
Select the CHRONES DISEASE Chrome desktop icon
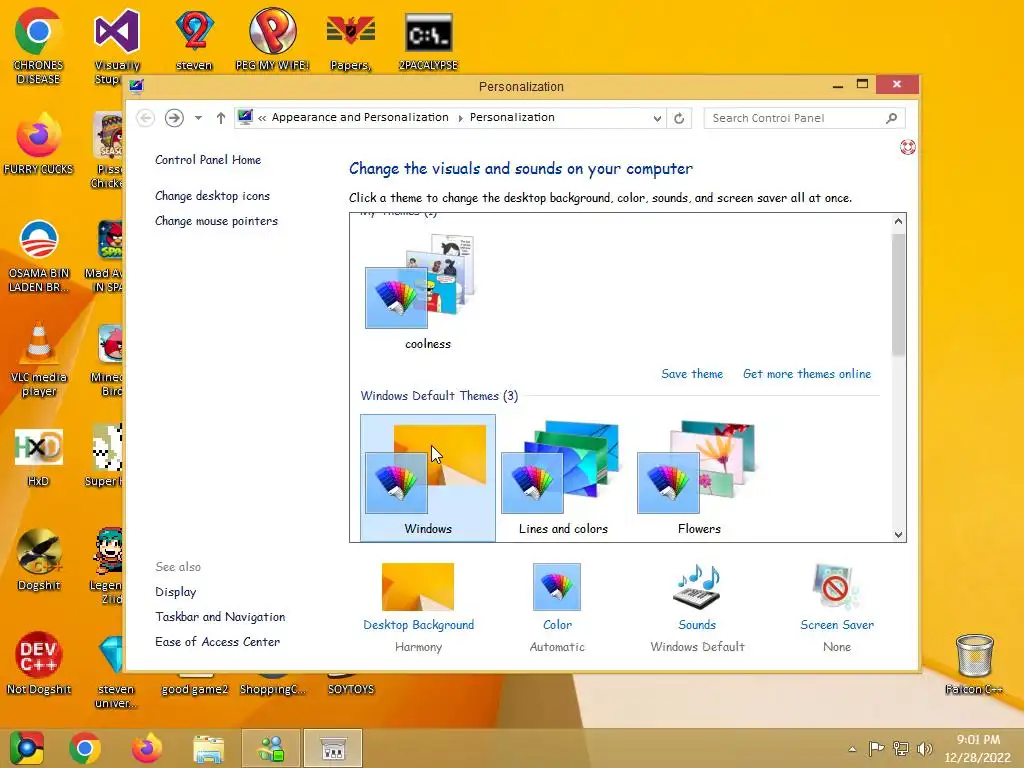coord(38,46)
